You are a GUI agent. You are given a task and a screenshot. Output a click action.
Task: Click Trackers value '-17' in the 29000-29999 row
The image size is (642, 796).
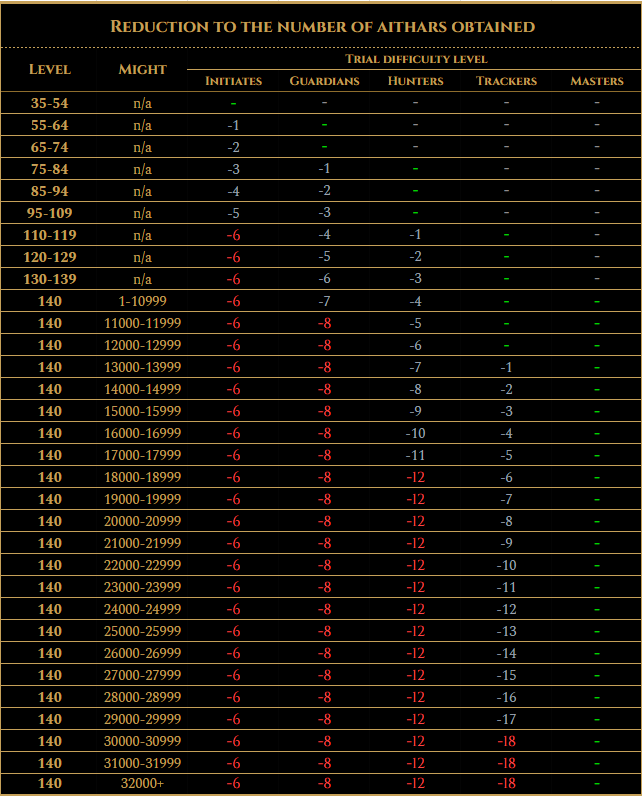coord(506,719)
